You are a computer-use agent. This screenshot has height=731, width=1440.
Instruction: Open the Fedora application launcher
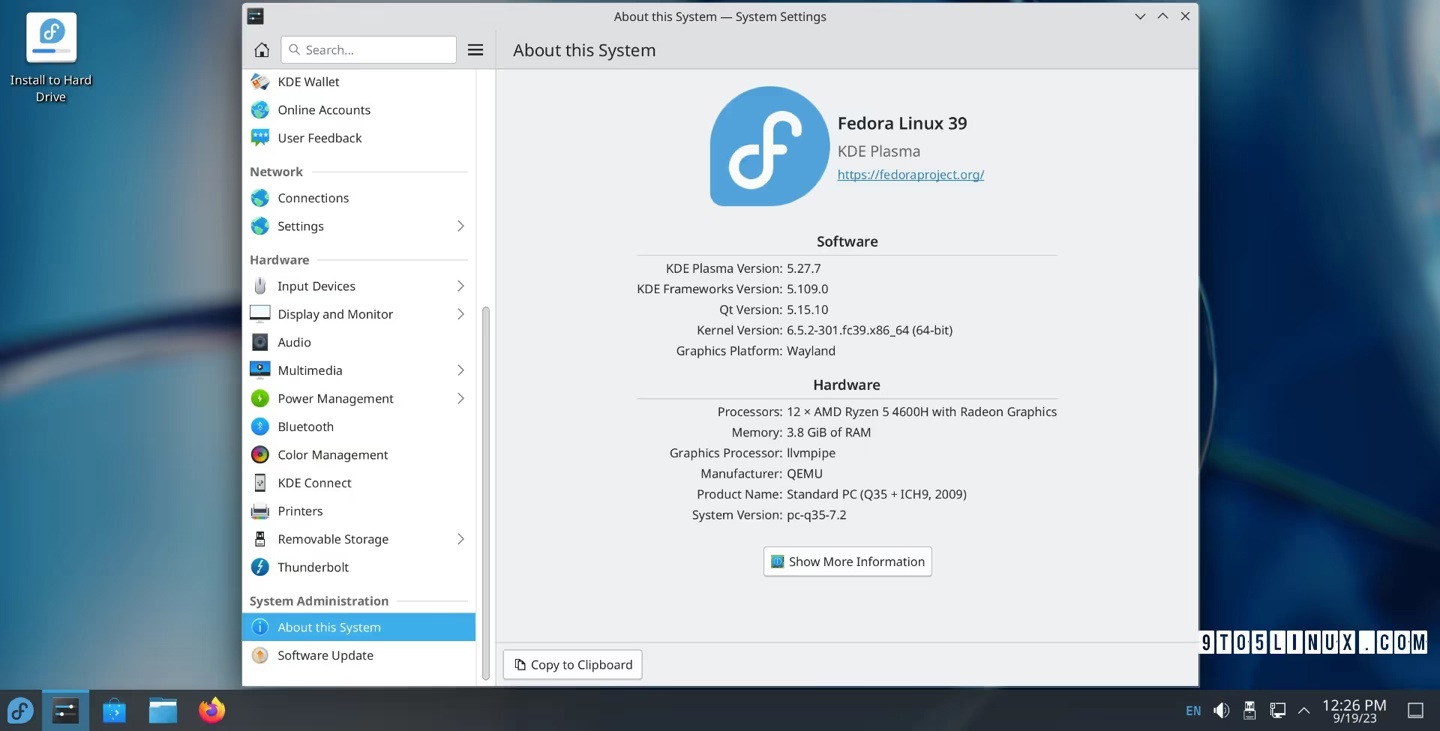pyautogui.click(x=20, y=710)
